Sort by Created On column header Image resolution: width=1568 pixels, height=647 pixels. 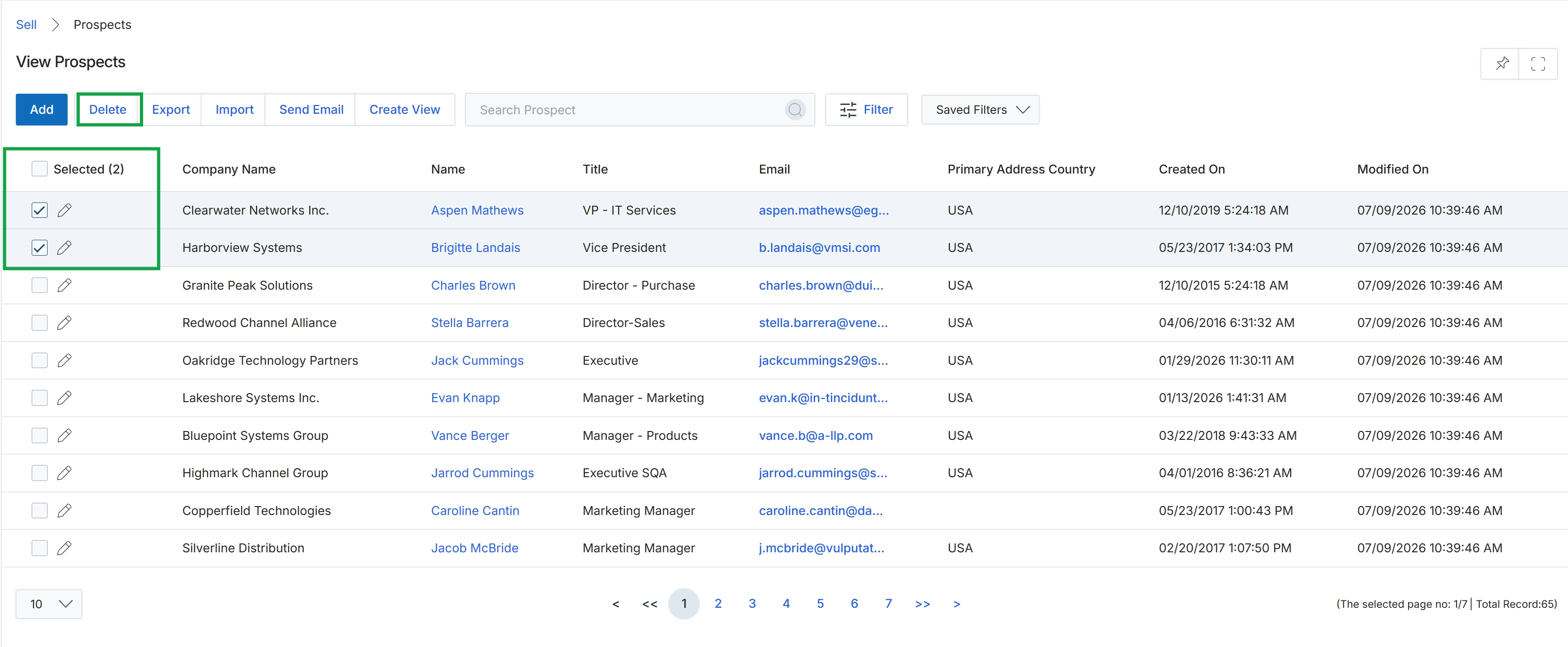[x=1192, y=169]
